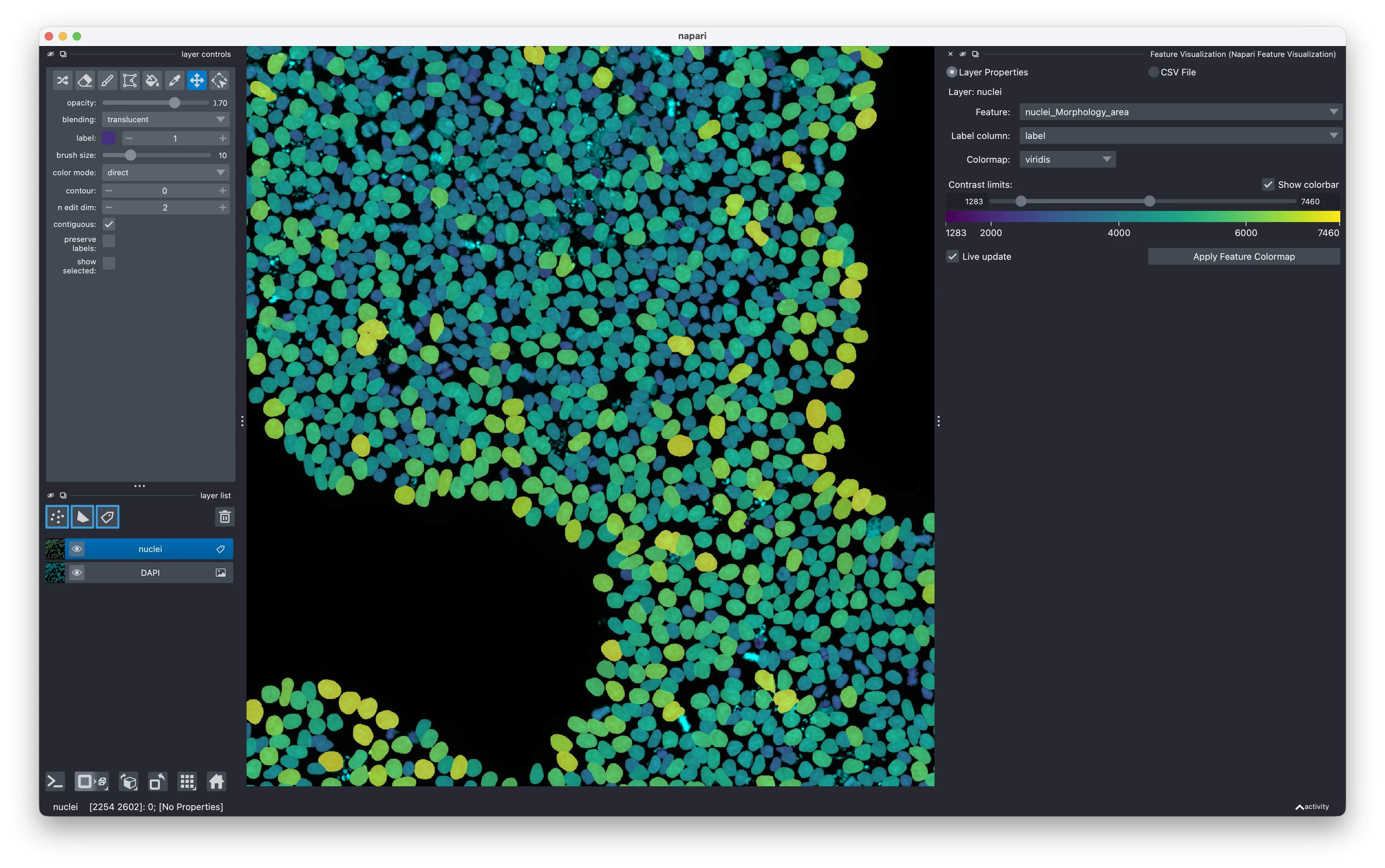Click the nuclei layer thumbnail

[x=55, y=549]
